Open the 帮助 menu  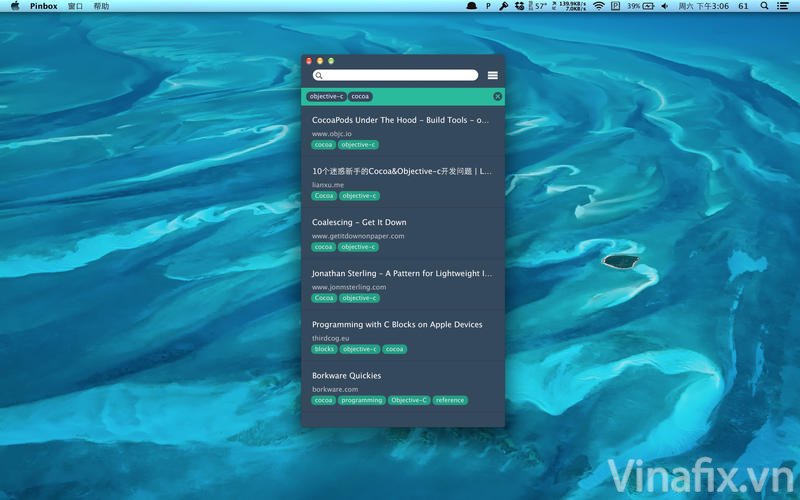(x=101, y=6)
